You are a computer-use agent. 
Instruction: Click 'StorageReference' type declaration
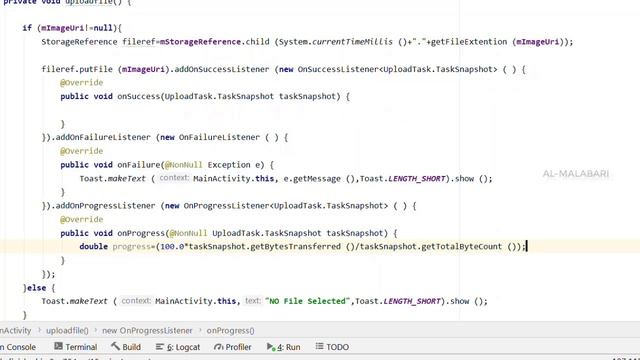click(x=79, y=42)
